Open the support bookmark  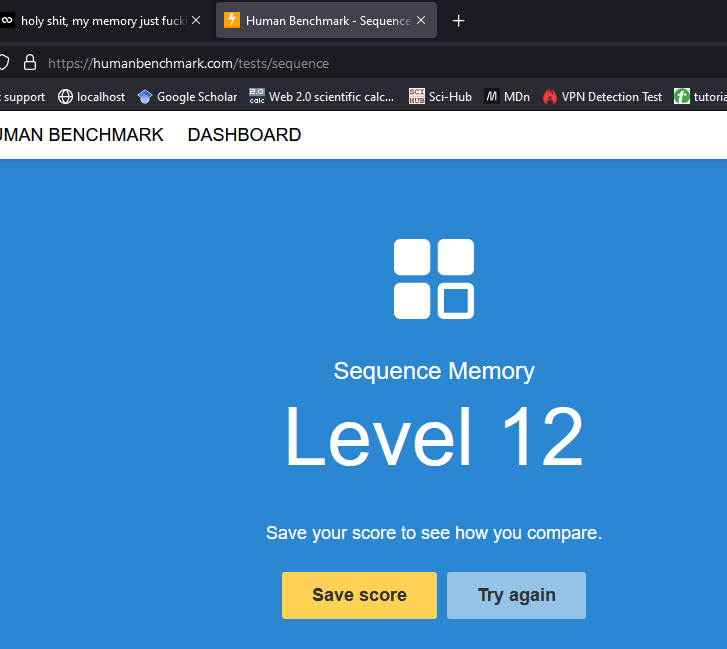(x=24, y=97)
